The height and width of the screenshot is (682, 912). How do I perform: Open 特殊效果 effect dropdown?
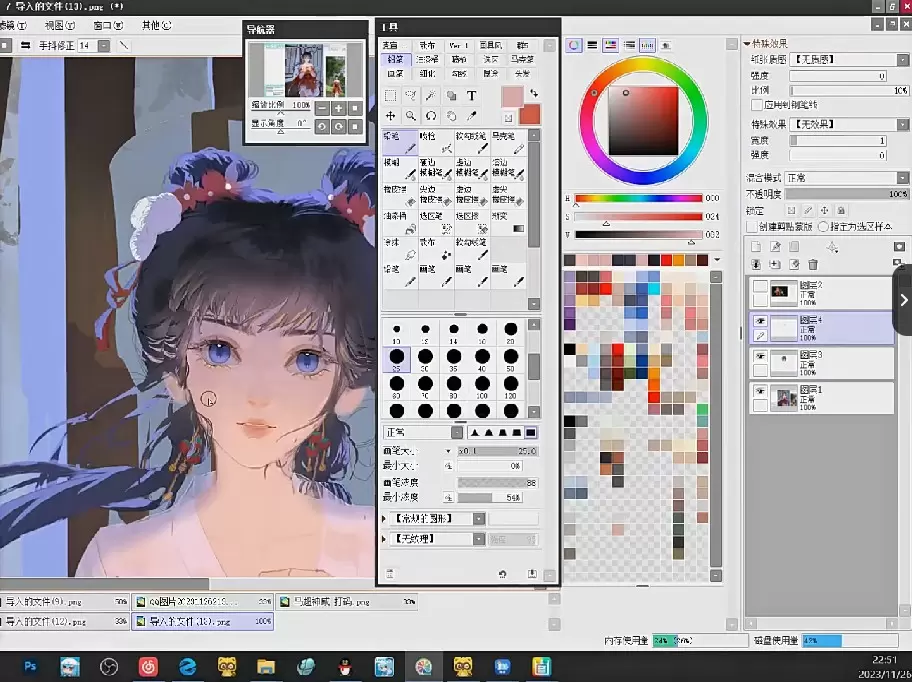902,124
